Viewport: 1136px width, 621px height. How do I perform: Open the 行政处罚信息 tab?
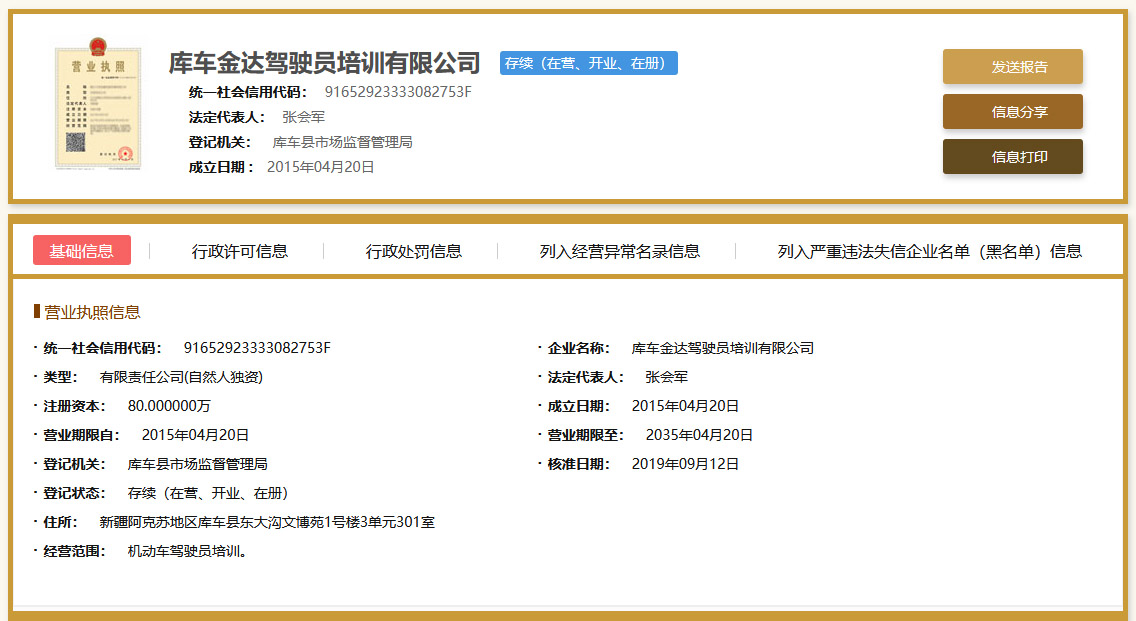414,251
